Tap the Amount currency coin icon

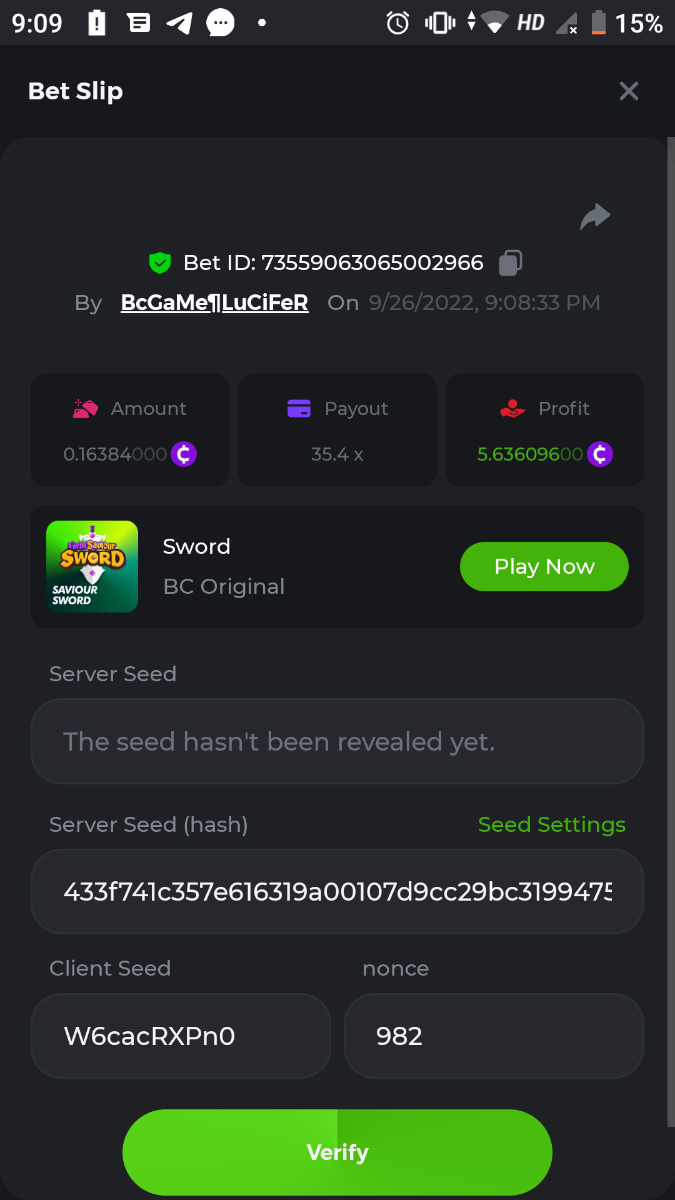coord(184,454)
